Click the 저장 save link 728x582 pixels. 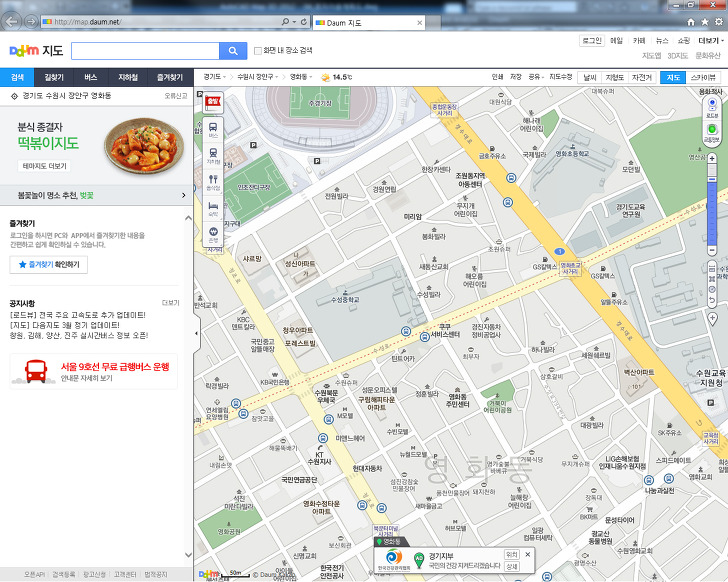point(516,77)
